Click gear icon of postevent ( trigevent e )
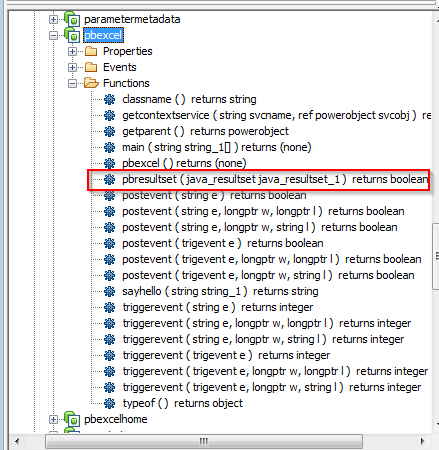The height and width of the screenshot is (450, 439). tap(109, 243)
